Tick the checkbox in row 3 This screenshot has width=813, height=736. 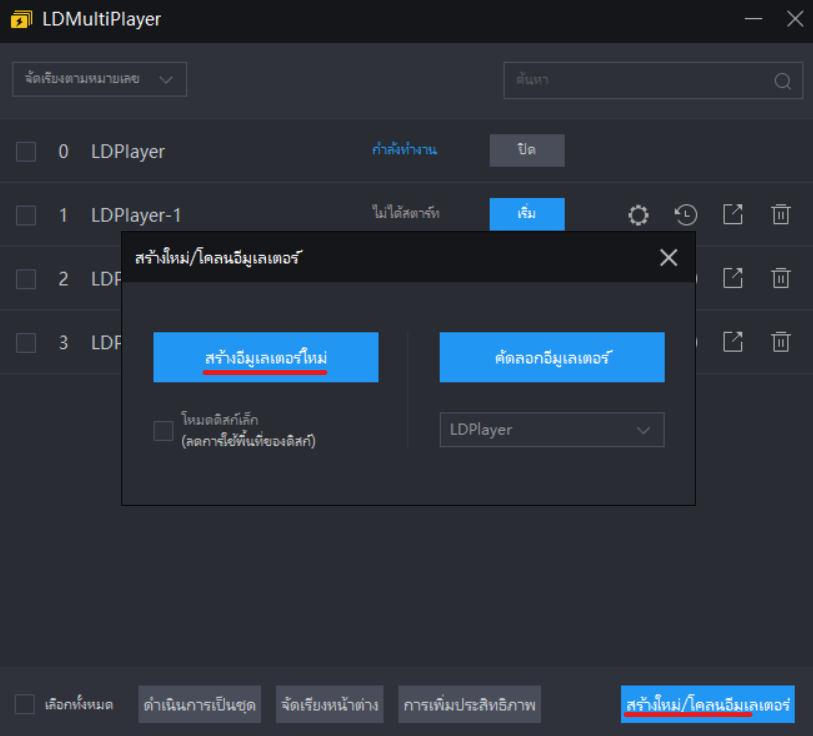pos(26,343)
